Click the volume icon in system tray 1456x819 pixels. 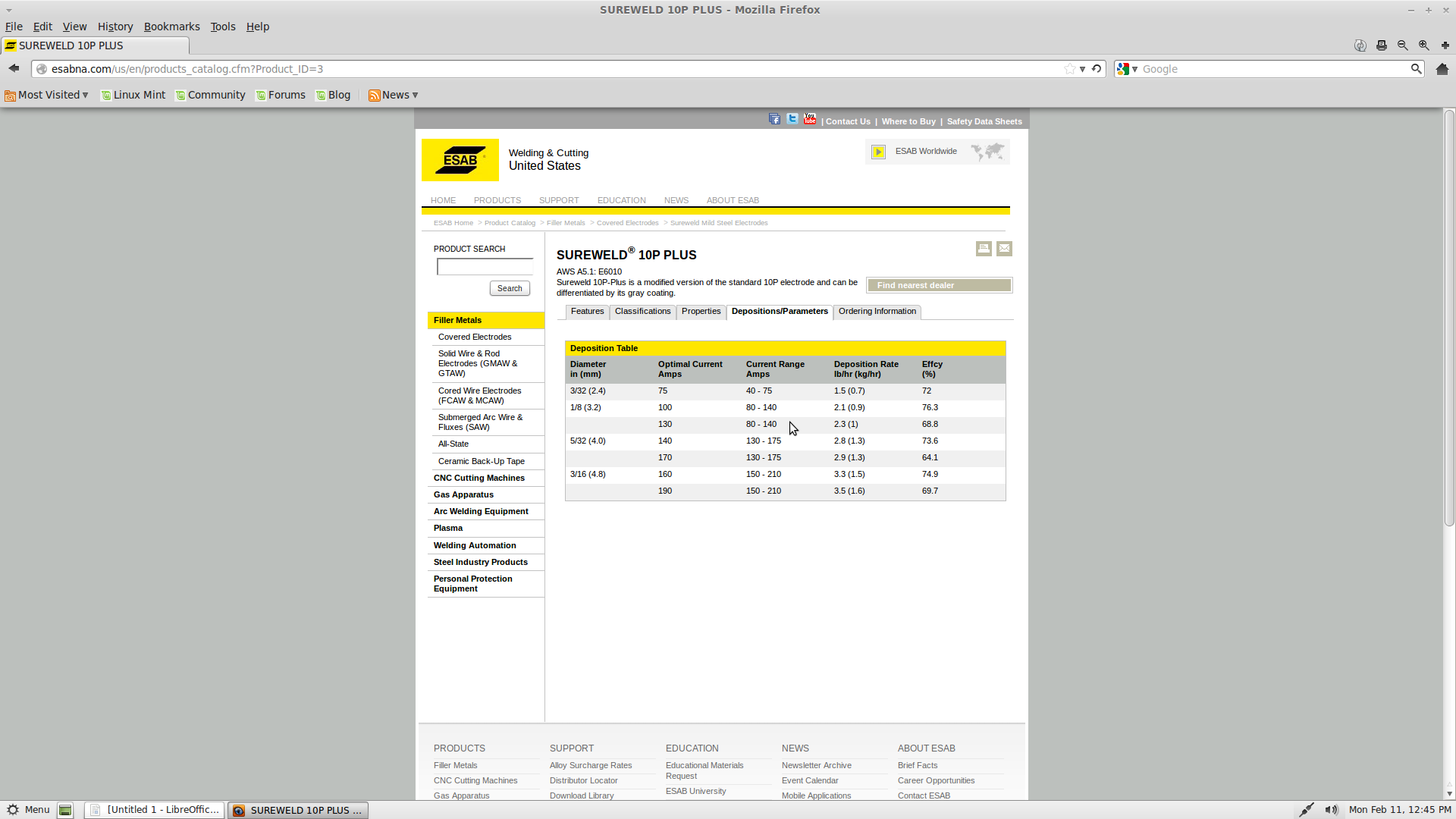click(1331, 810)
